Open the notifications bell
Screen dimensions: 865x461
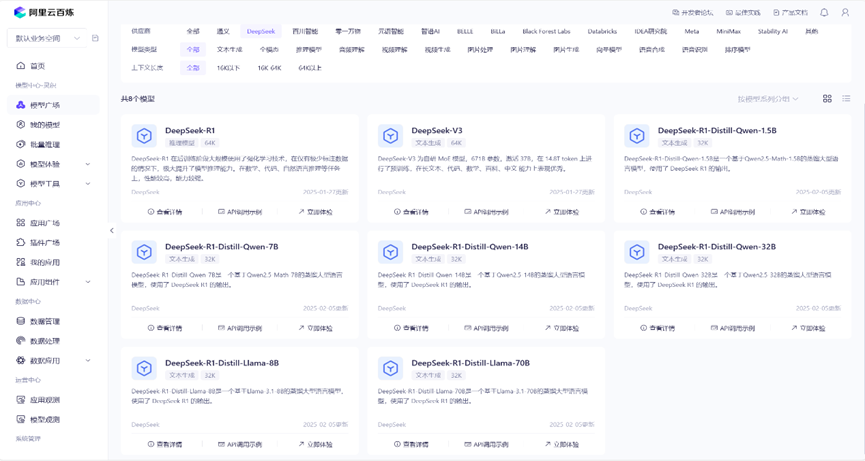click(824, 12)
